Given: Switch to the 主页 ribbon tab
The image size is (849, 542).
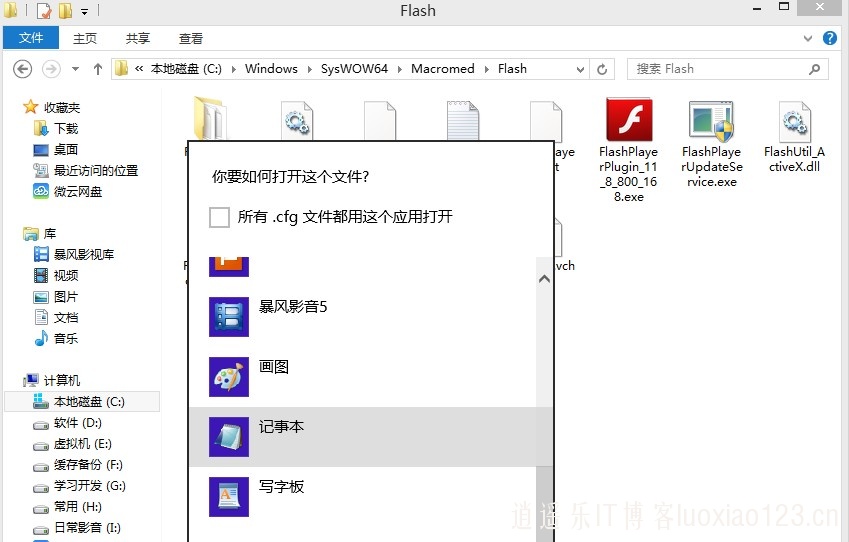Looking at the screenshot, I should [x=85, y=38].
